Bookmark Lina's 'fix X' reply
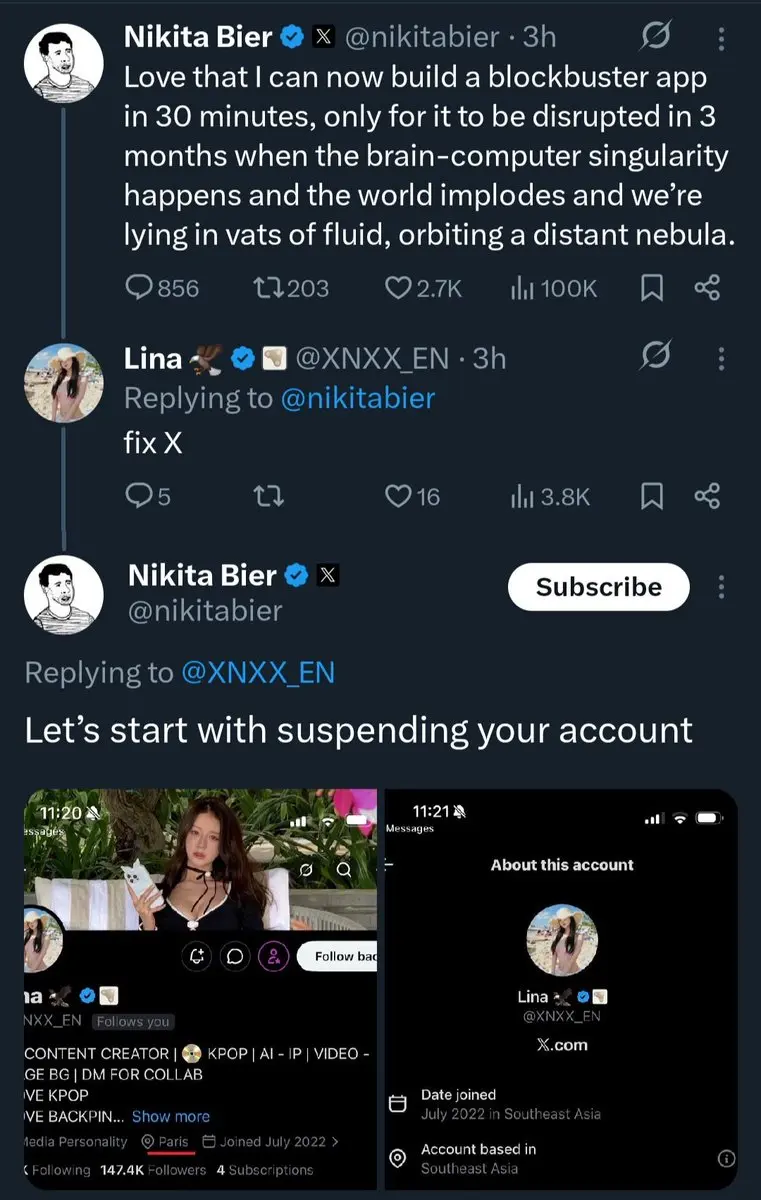The width and height of the screenshot is (761, 1200). coord(651,496)
